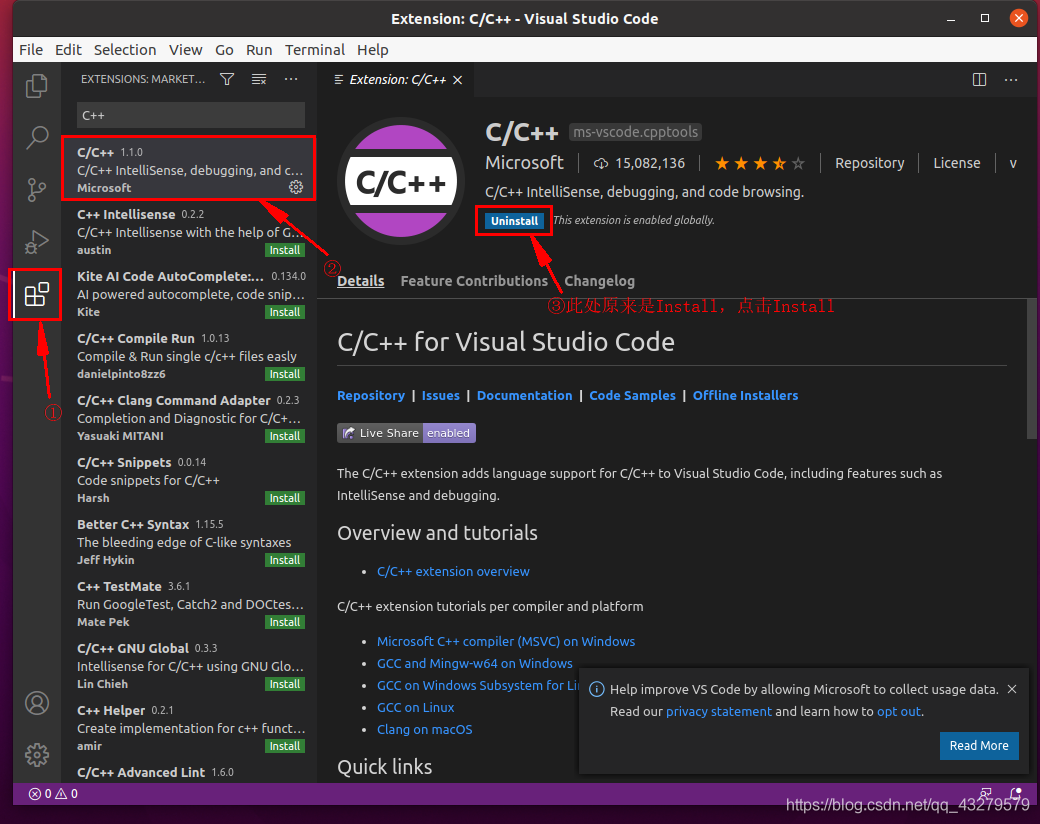This screenshot has height=824, width=1040.
Task: Install C/C++ Clang Command Adapter
Action: (x=285, y=436)
